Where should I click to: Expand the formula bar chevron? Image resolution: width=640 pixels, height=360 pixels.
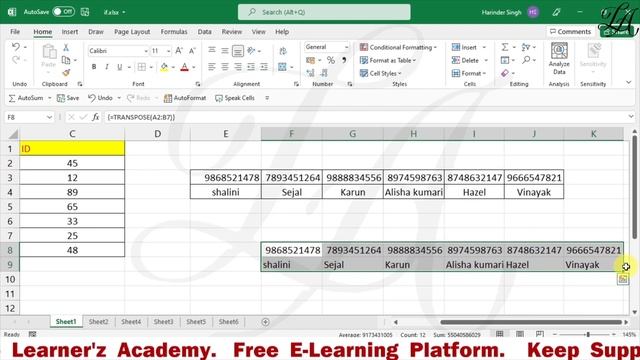tap(631, 117)
